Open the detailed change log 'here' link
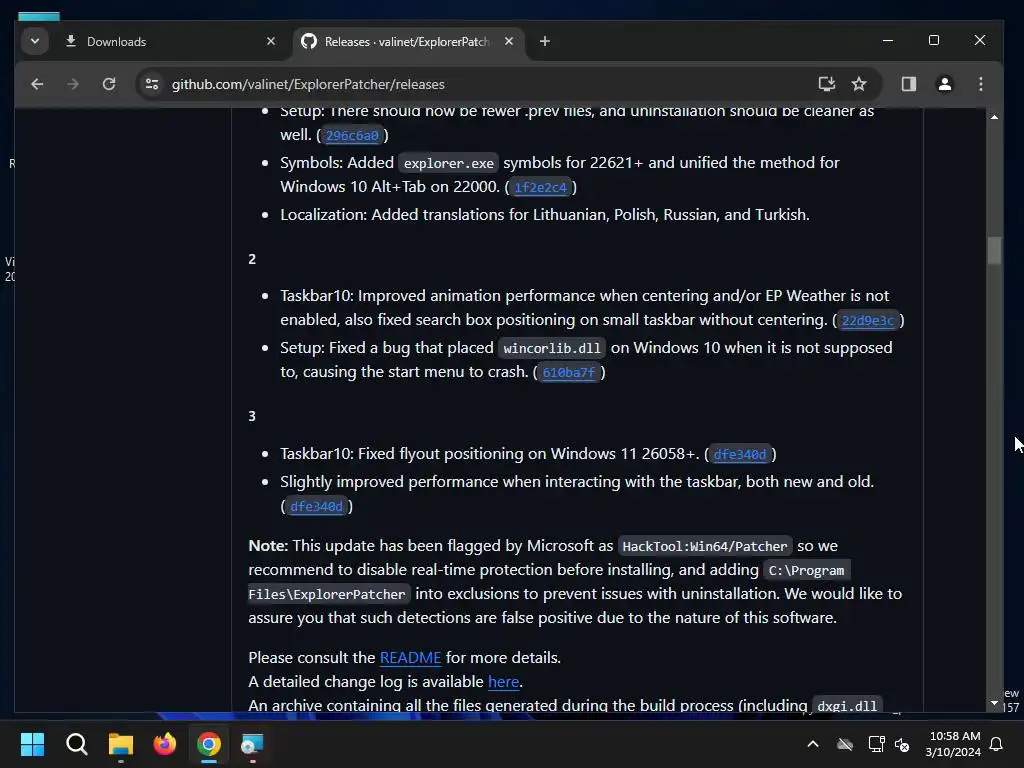This screenshot has height=768, width=1024. click(504, 682)
